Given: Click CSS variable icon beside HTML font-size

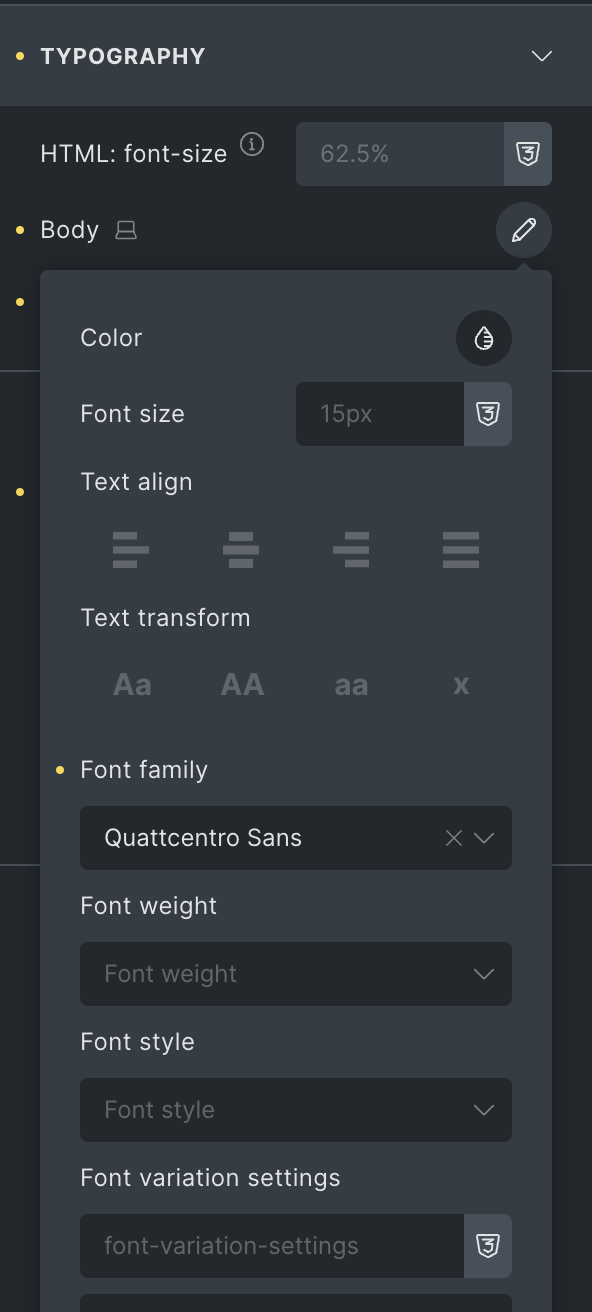Looking at the screenshot, I should (x=528, y=154).
